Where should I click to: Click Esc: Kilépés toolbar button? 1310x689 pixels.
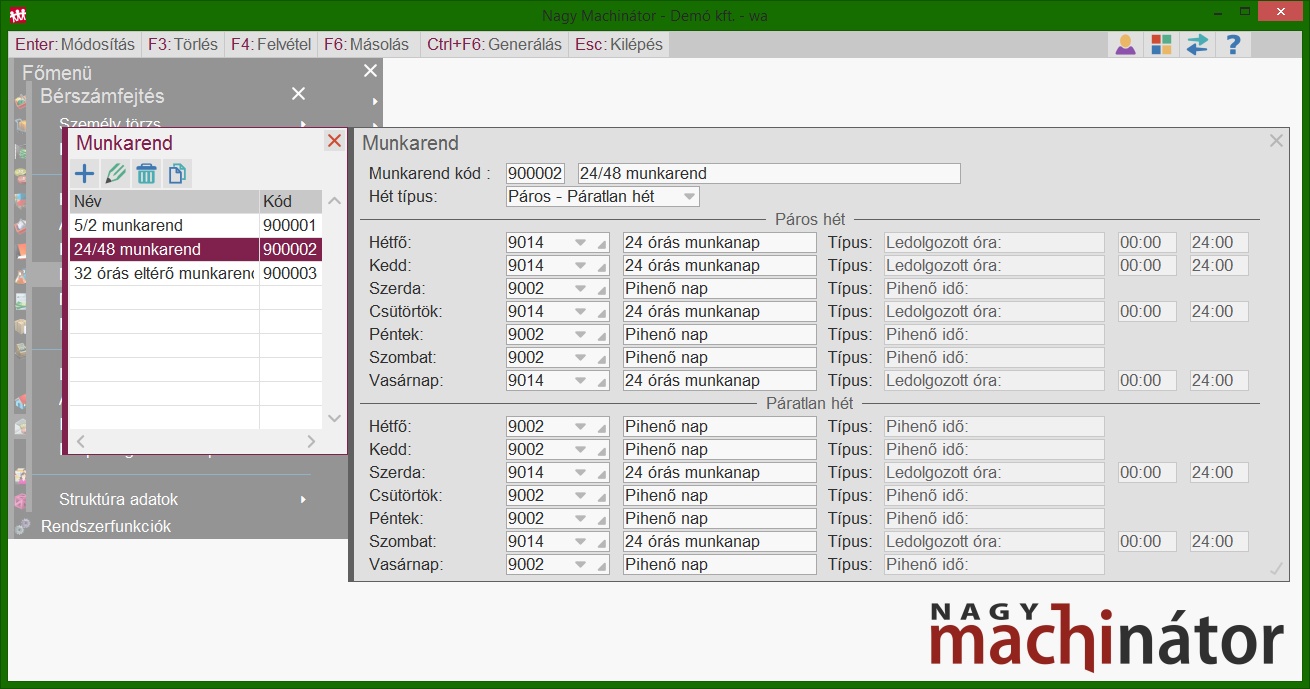[x=619, y=45]
